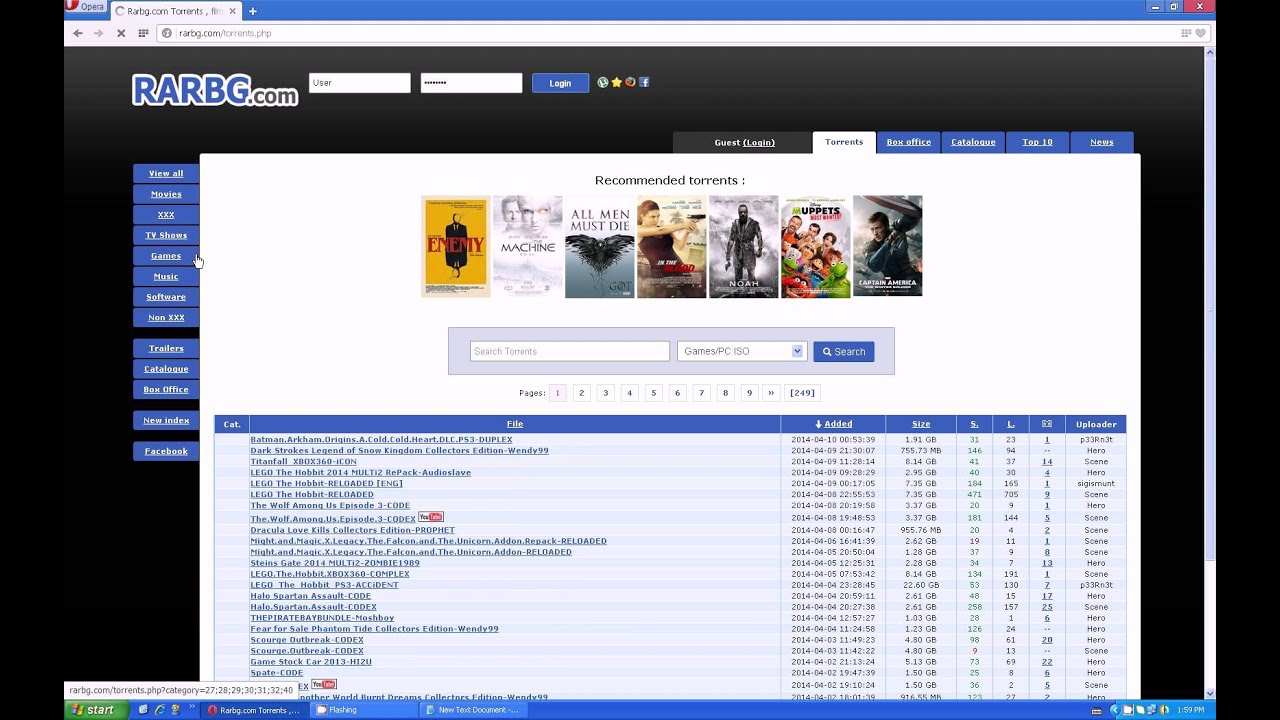Viewport: 1280px width, 720px height.
Task: Open Titanfall_XBOX360-iCON torrent link
Action: [303, 462]
